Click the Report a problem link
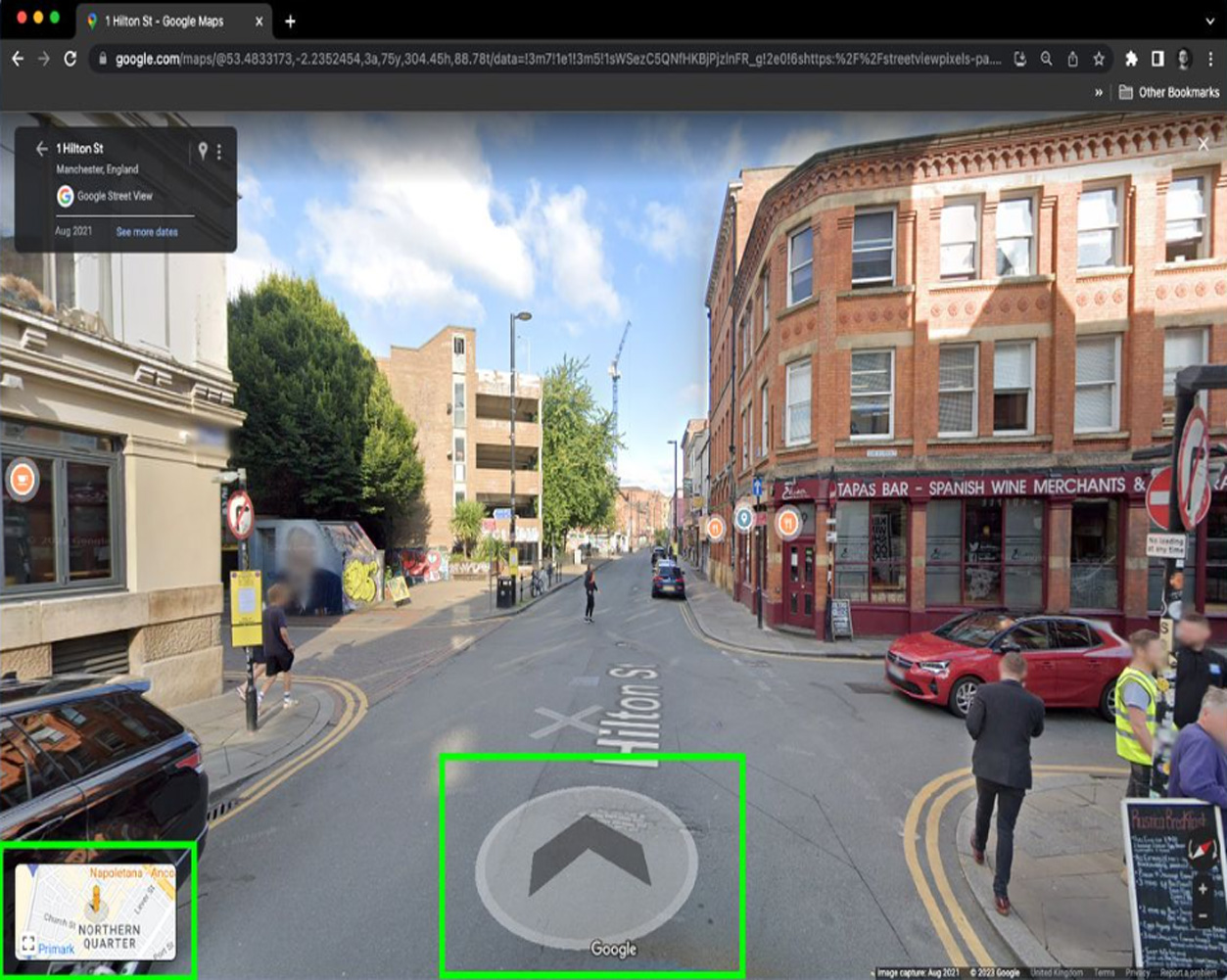 pyautogui.click(x=1189, y=973)
